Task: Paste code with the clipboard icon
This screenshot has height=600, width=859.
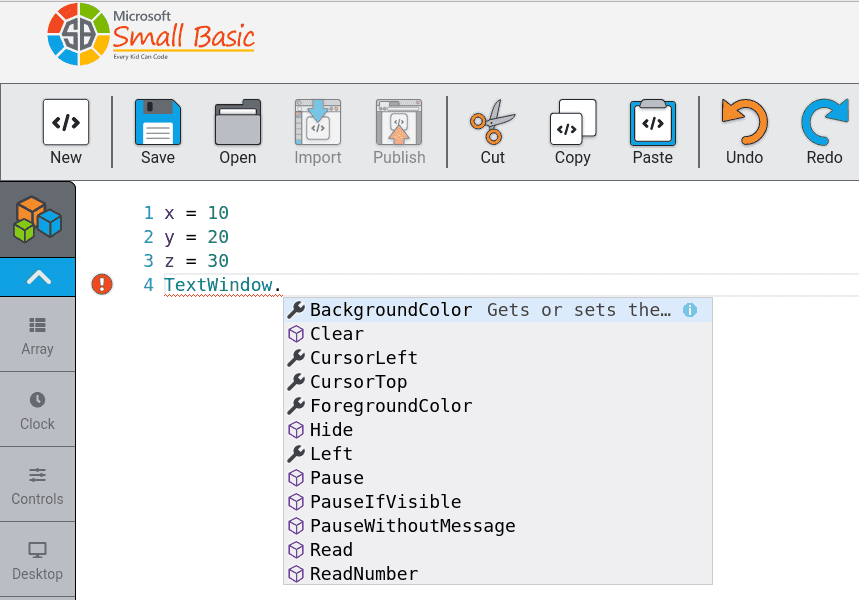Action: pos(652,122)
